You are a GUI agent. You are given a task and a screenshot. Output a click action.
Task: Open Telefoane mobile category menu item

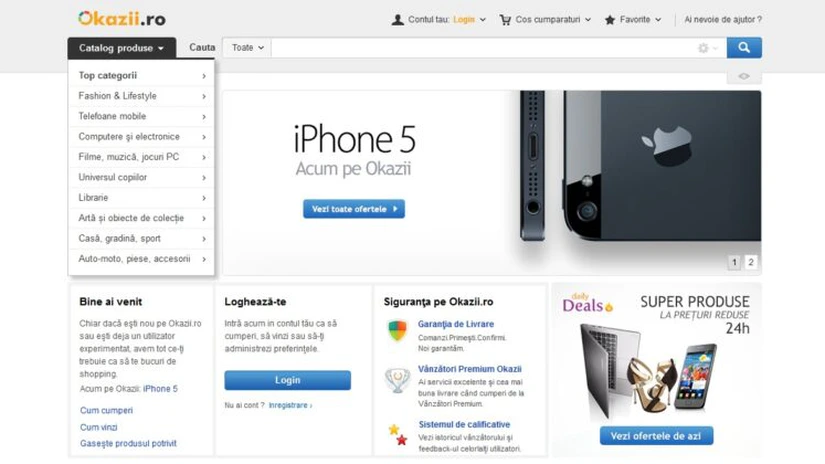pos(142,116)
